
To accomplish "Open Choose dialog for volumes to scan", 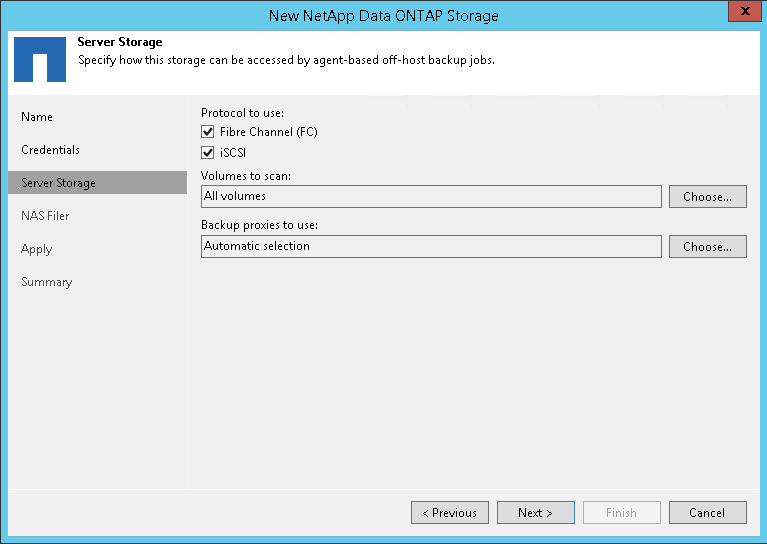I will (707, 197).
